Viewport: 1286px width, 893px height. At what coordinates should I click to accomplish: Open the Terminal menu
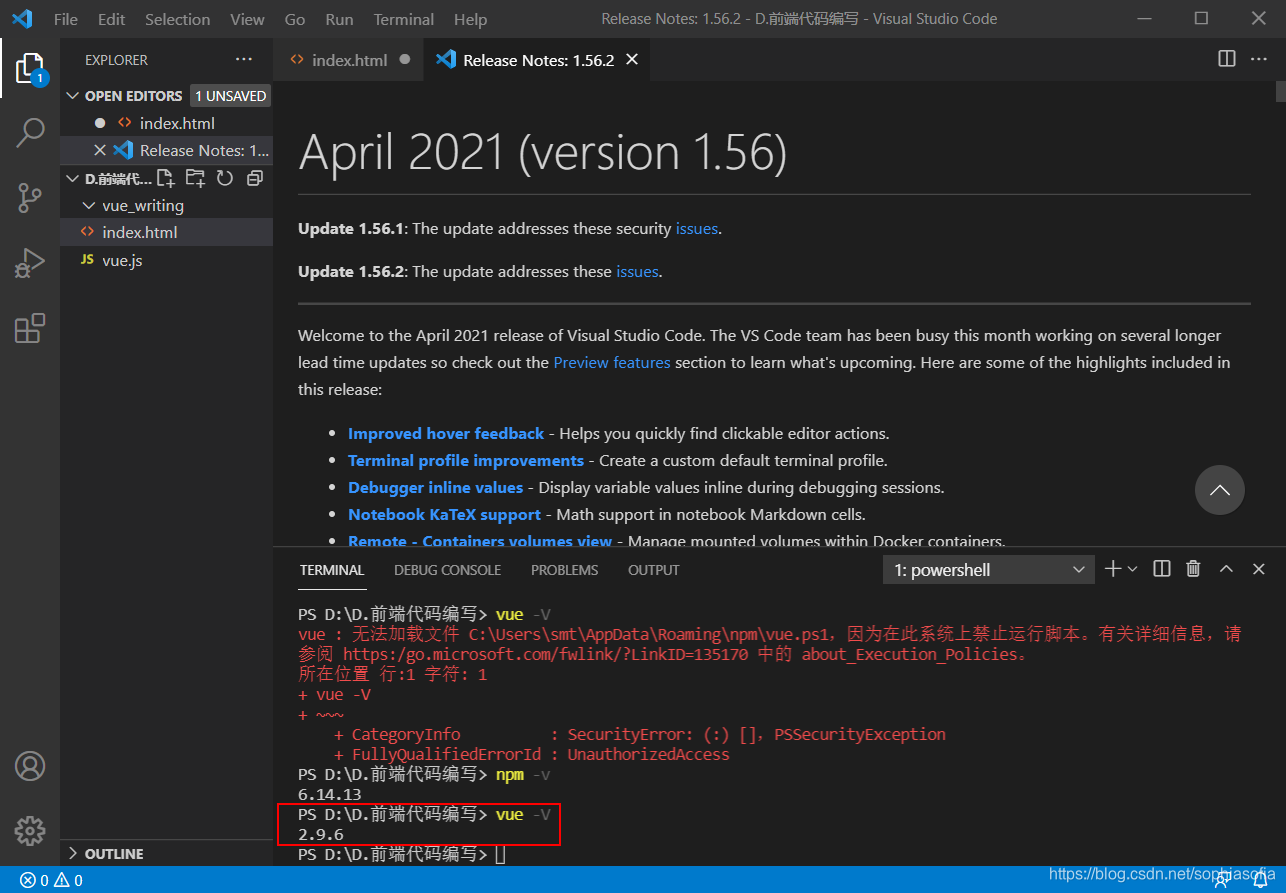tap(403, 18)
